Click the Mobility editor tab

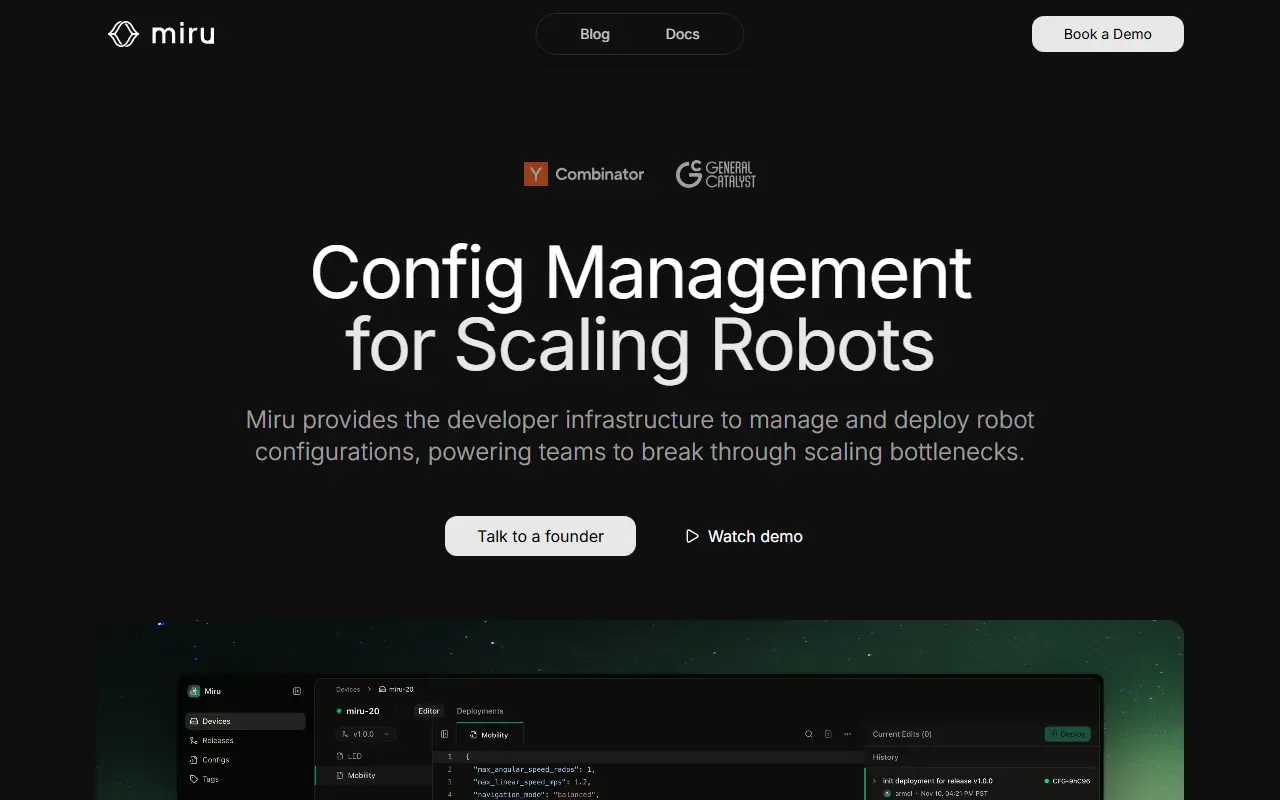(x=489, y=735)
